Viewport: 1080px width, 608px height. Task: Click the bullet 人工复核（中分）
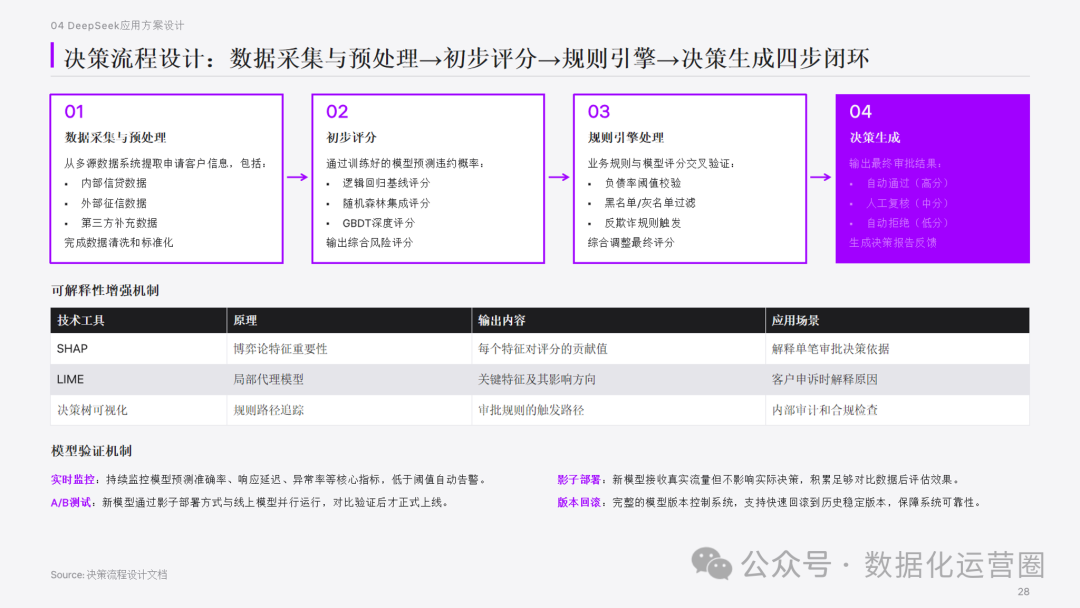(x=907, y=203)
